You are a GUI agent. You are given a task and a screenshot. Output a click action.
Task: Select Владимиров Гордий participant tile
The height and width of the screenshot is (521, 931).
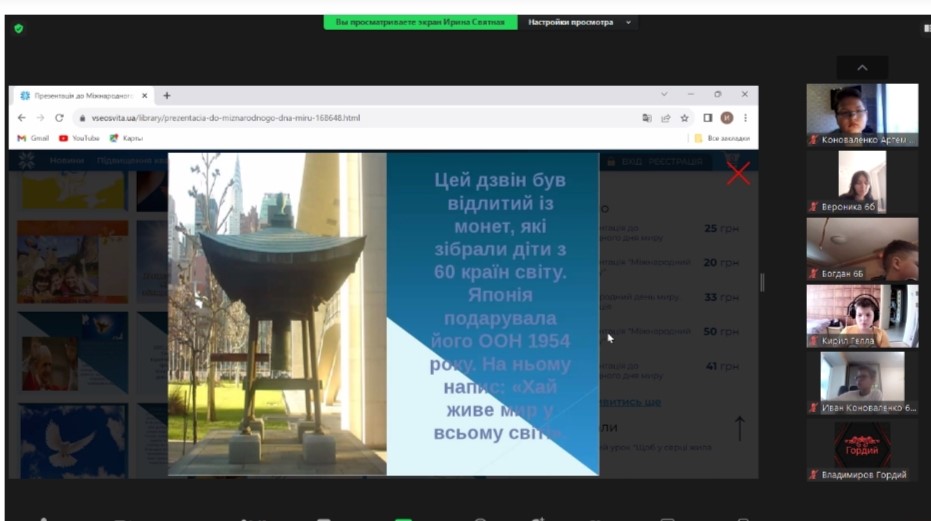coord(862,450)
